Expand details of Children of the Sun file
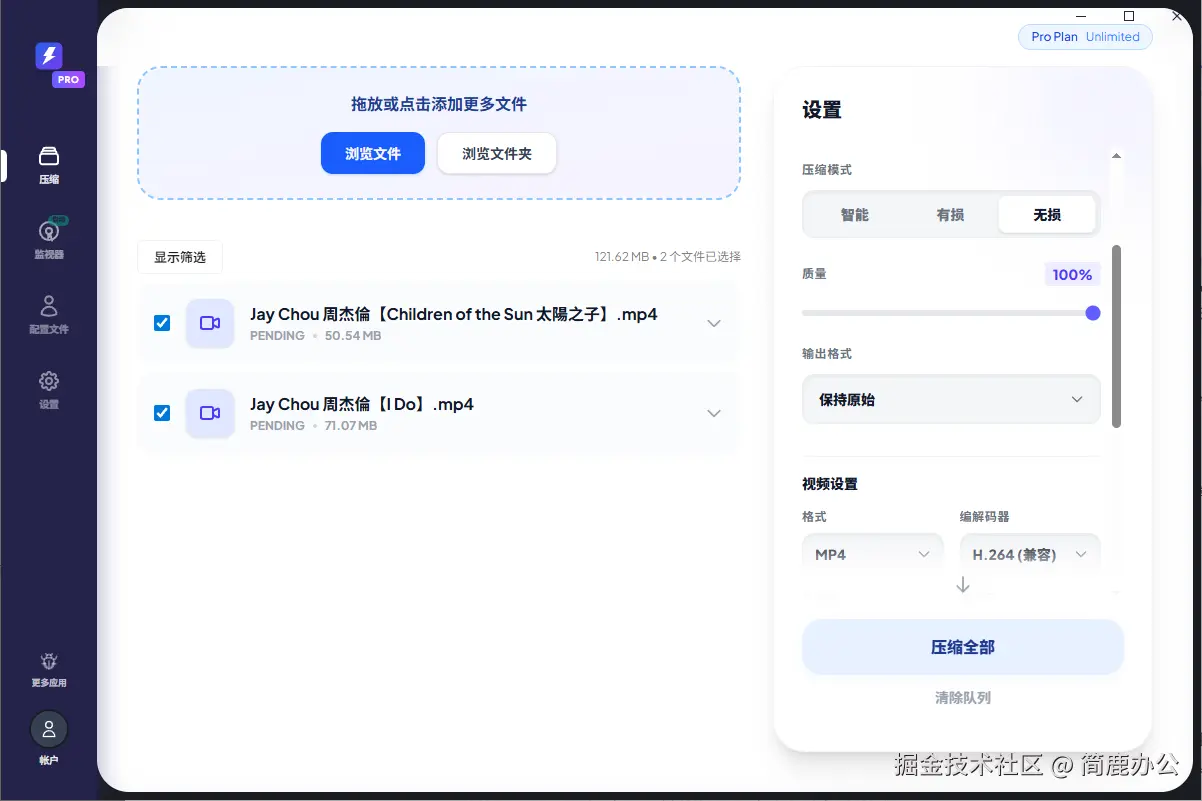The image size is (1202, 801). tap(714, 323)
